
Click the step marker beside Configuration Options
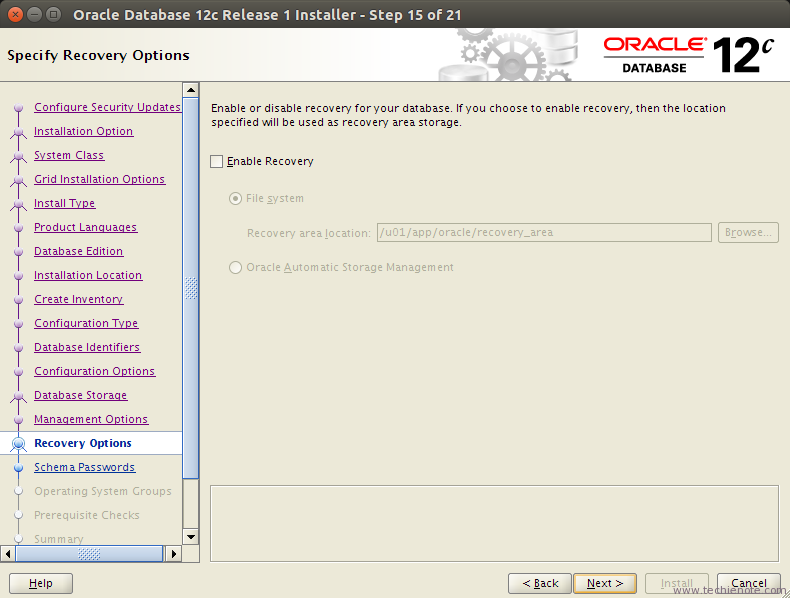(19, 371)
